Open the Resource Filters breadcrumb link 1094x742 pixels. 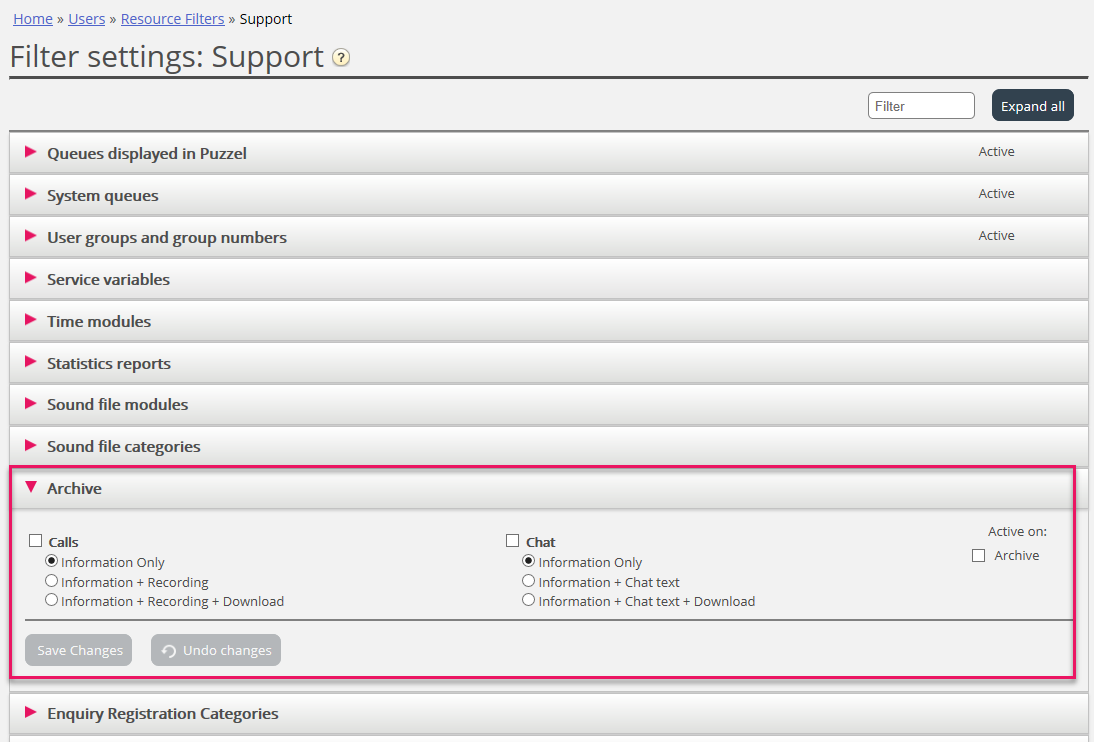coord(172,19)
